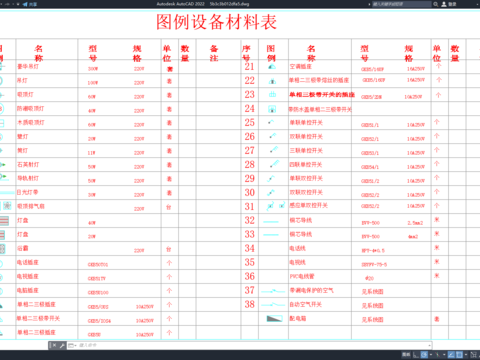Expand the search box arrow in title bar

click(x=369, y=4)
